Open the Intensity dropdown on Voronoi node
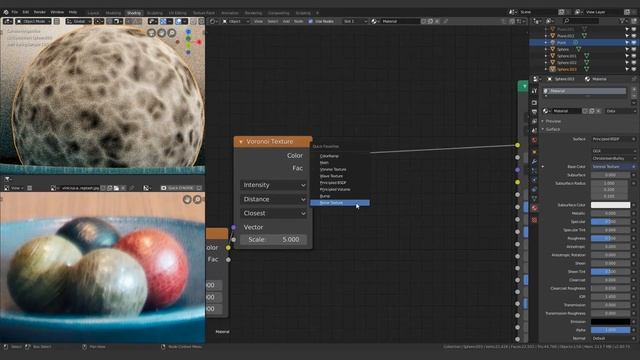Image resolution: width=640 pixels, height=360 pixels. [x=273, y=185]
